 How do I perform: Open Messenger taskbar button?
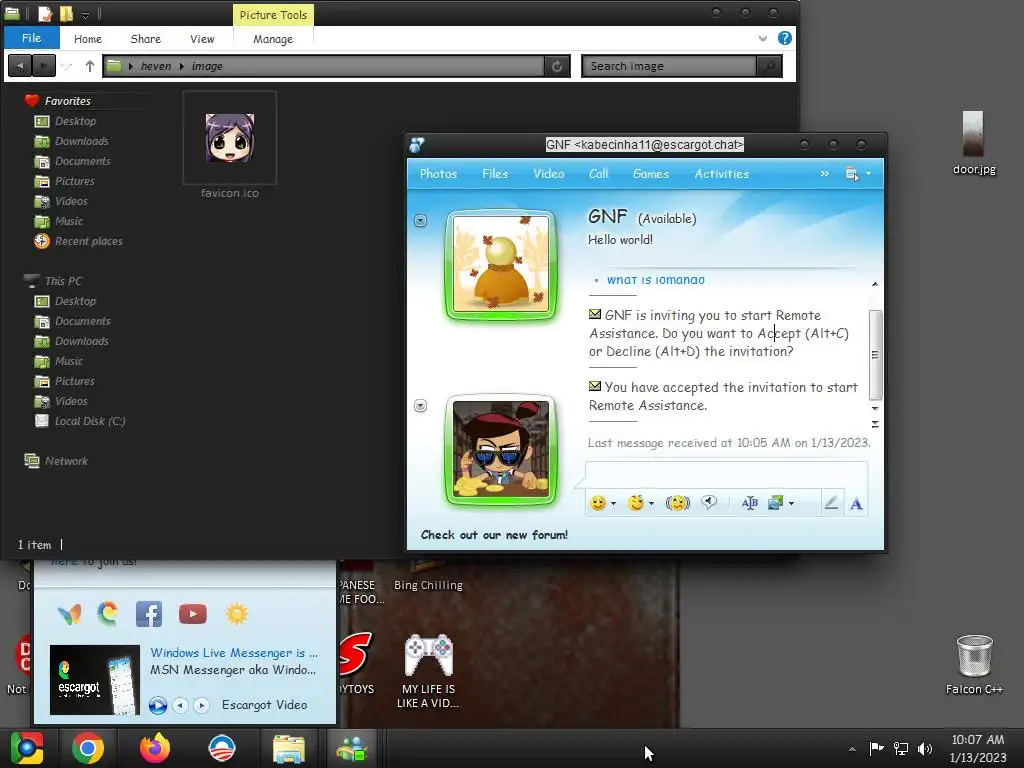coord(352,748)
